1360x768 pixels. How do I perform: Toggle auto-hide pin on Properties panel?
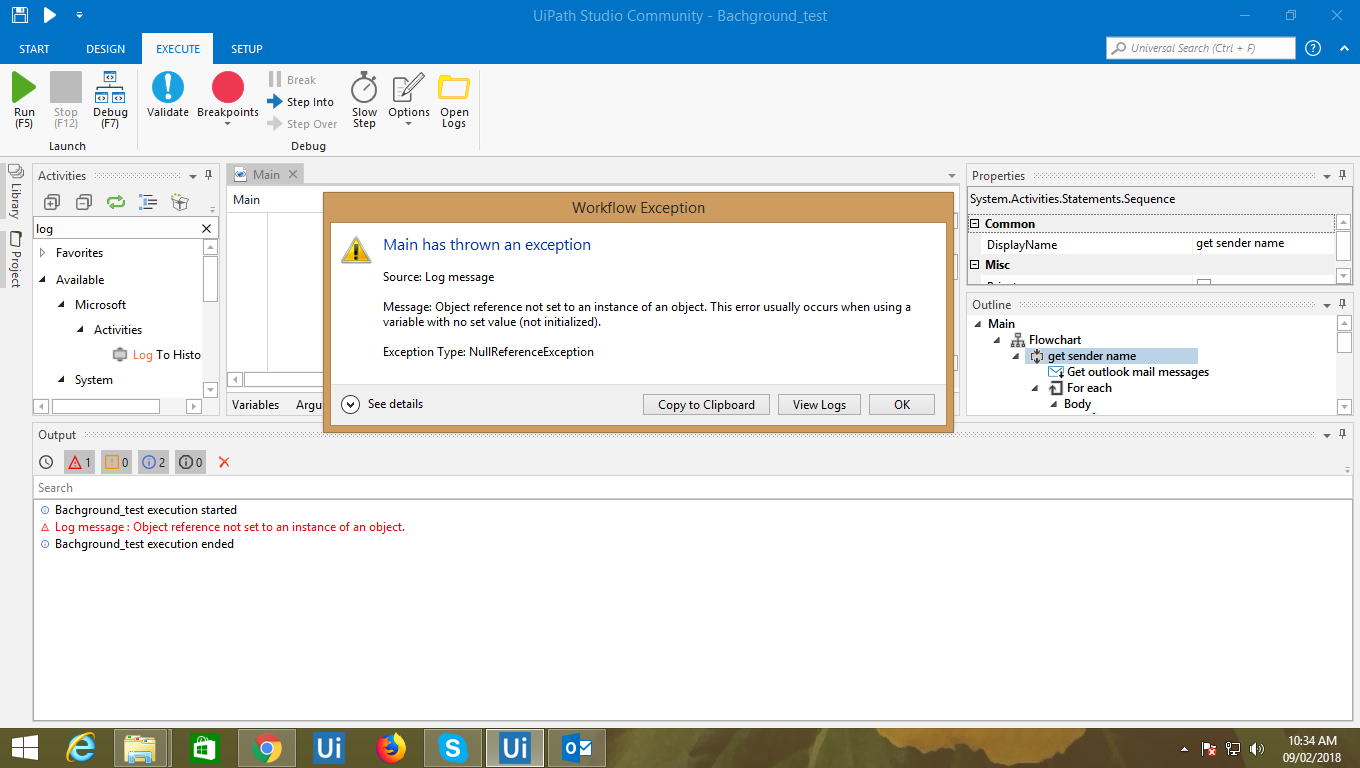coord(1342,175)
